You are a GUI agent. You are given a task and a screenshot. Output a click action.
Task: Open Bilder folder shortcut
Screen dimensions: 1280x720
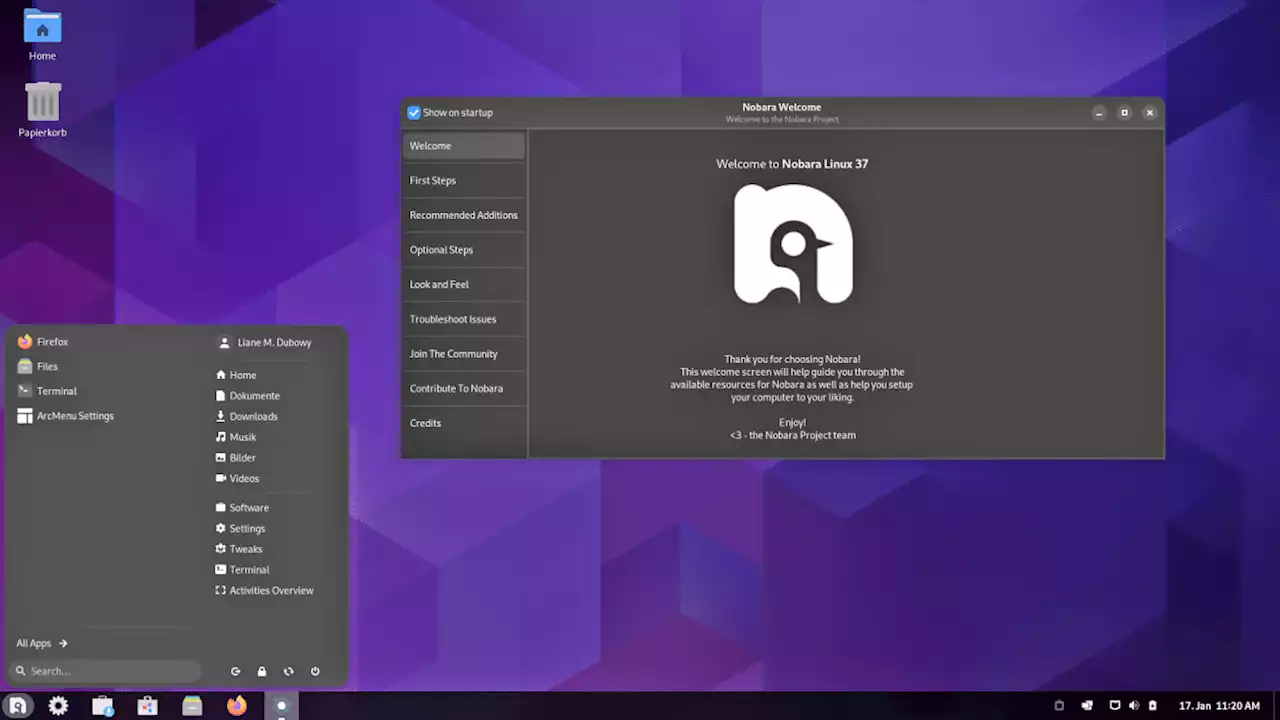[236, 458]
